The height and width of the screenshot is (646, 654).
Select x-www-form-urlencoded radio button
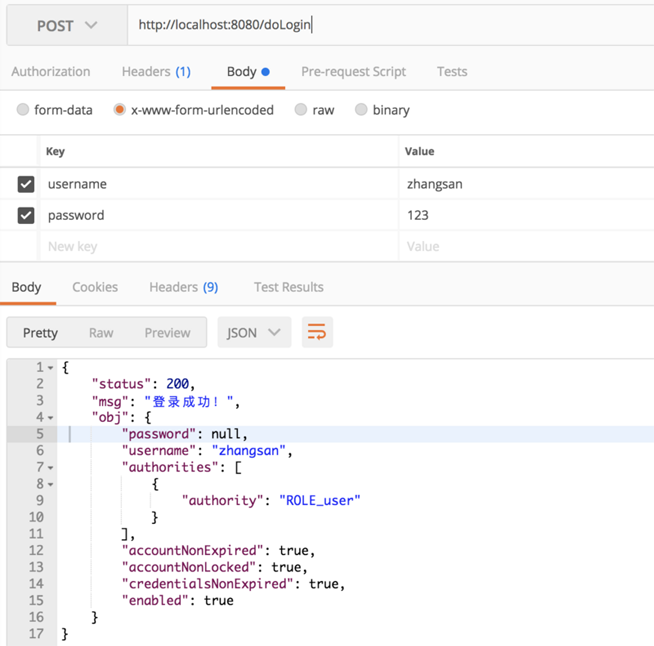[x=120, y=110]
